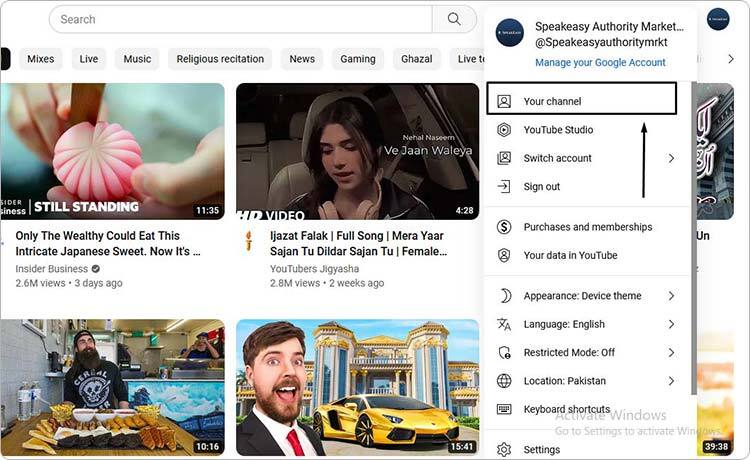Expand the Appearance submenu chevron
The image size is (750, 460).
(671, 296)
